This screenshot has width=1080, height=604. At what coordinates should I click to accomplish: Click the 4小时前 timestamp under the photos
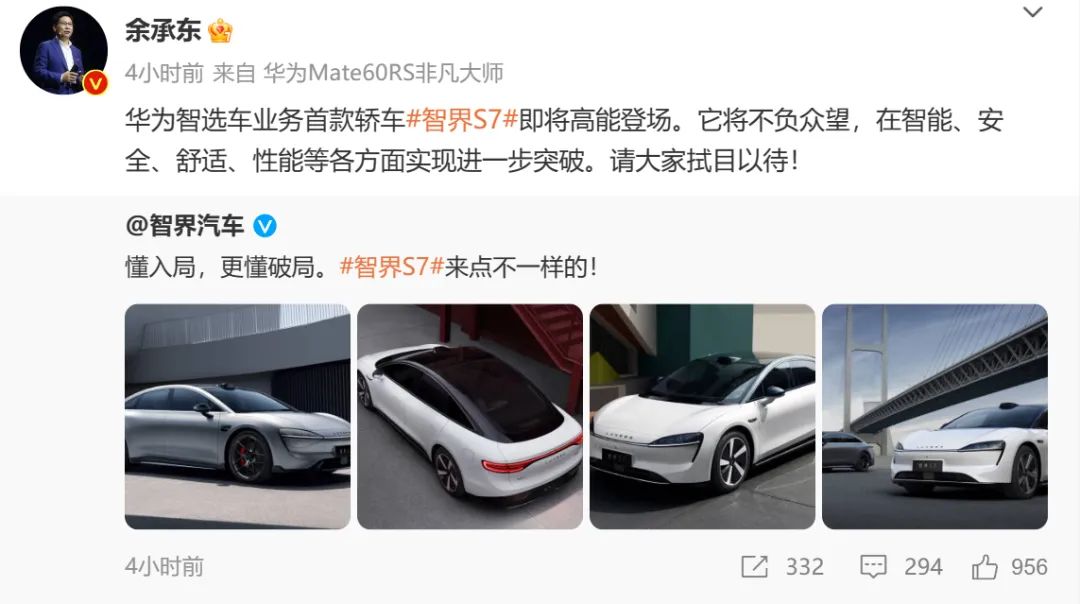coord(164,567)
